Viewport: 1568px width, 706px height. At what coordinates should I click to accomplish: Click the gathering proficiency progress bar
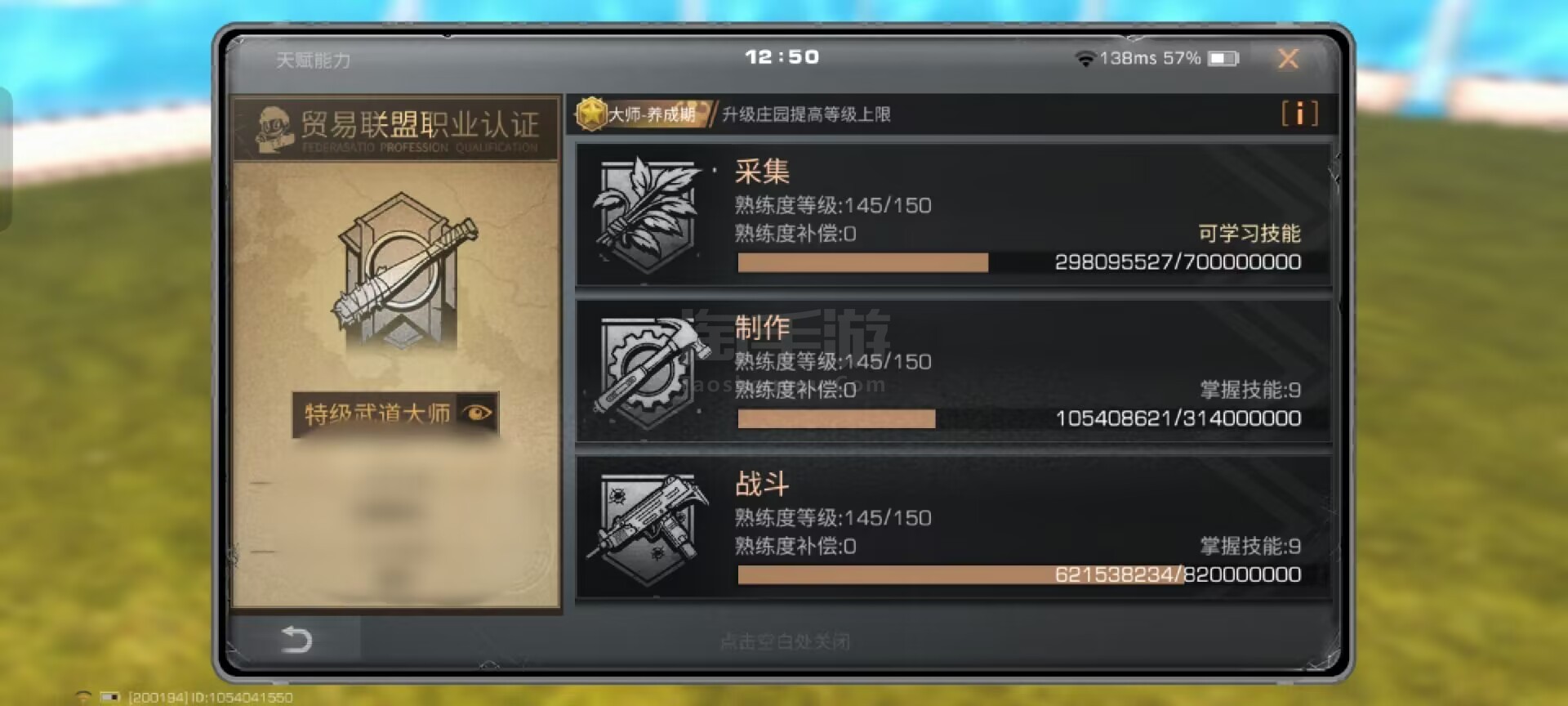tap(1019, 262)
